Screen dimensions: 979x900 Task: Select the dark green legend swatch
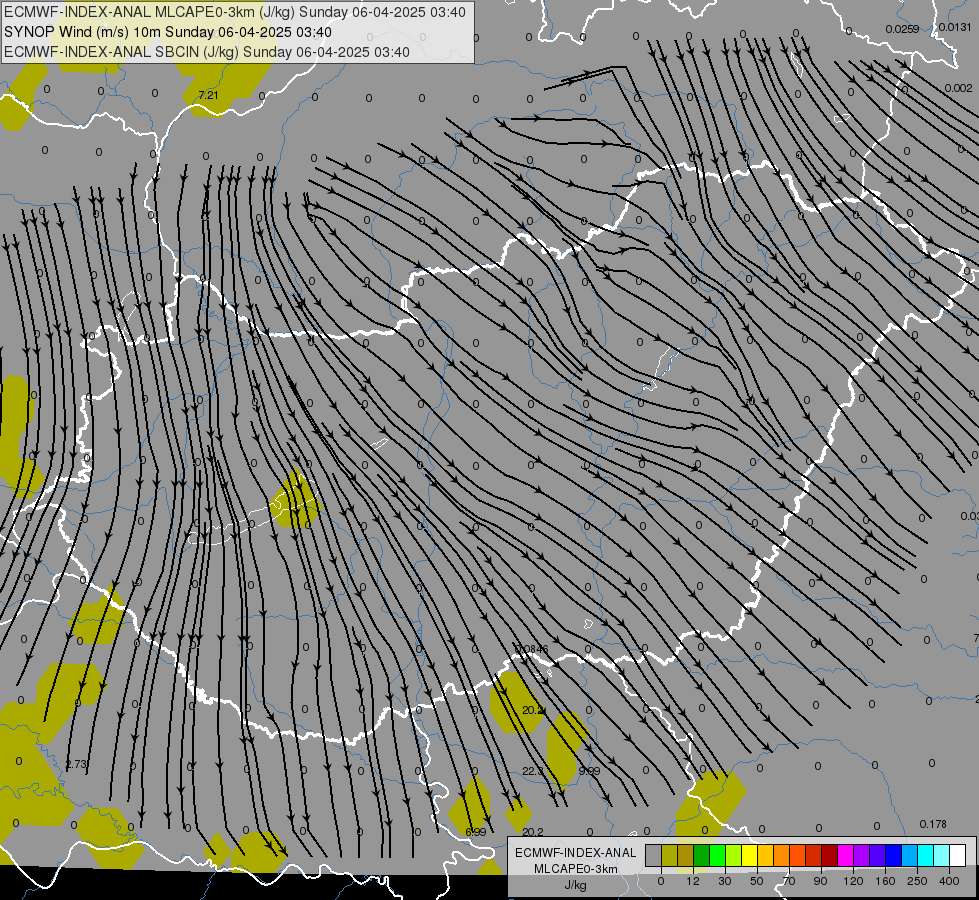[x=702, y=855]
